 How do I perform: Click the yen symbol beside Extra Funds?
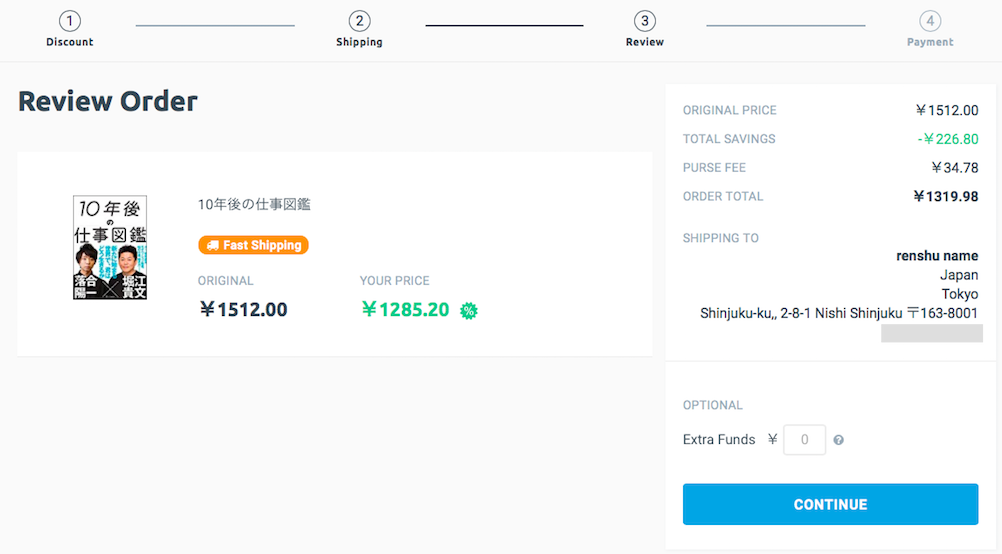click(772, 439)
